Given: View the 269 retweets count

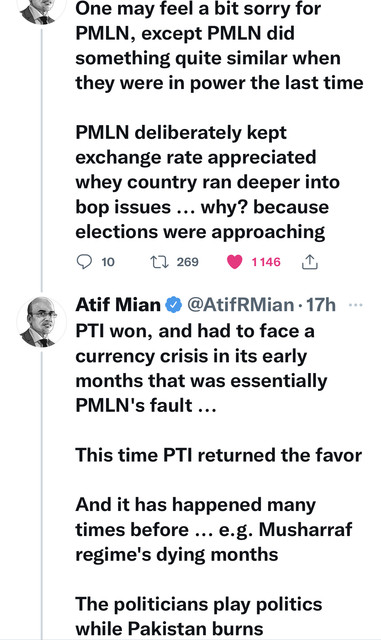Looking at the screenshot, I should click(187, 262).
